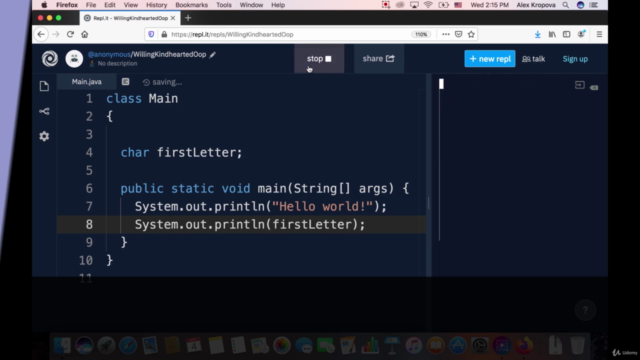Create a new repl
This screenshot has height=360, width=640.
tap(490, 59)
